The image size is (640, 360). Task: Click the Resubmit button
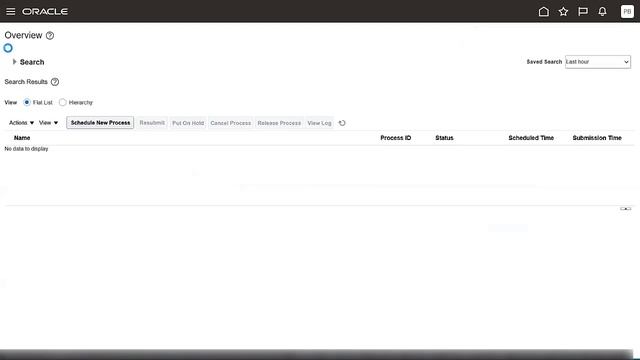[x=152, y=123]
